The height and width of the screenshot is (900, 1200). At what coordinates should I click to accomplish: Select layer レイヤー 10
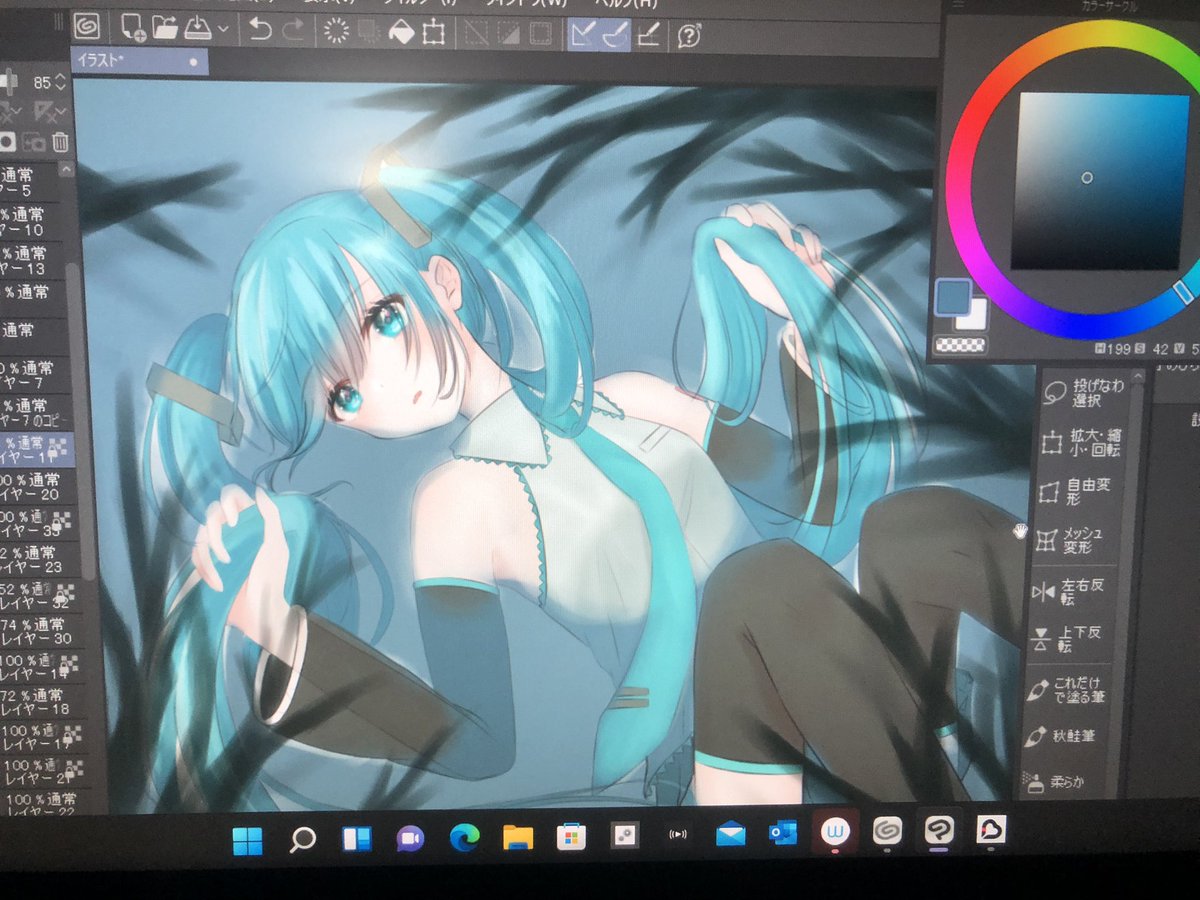pyautogui.click(x=30, y=222)
